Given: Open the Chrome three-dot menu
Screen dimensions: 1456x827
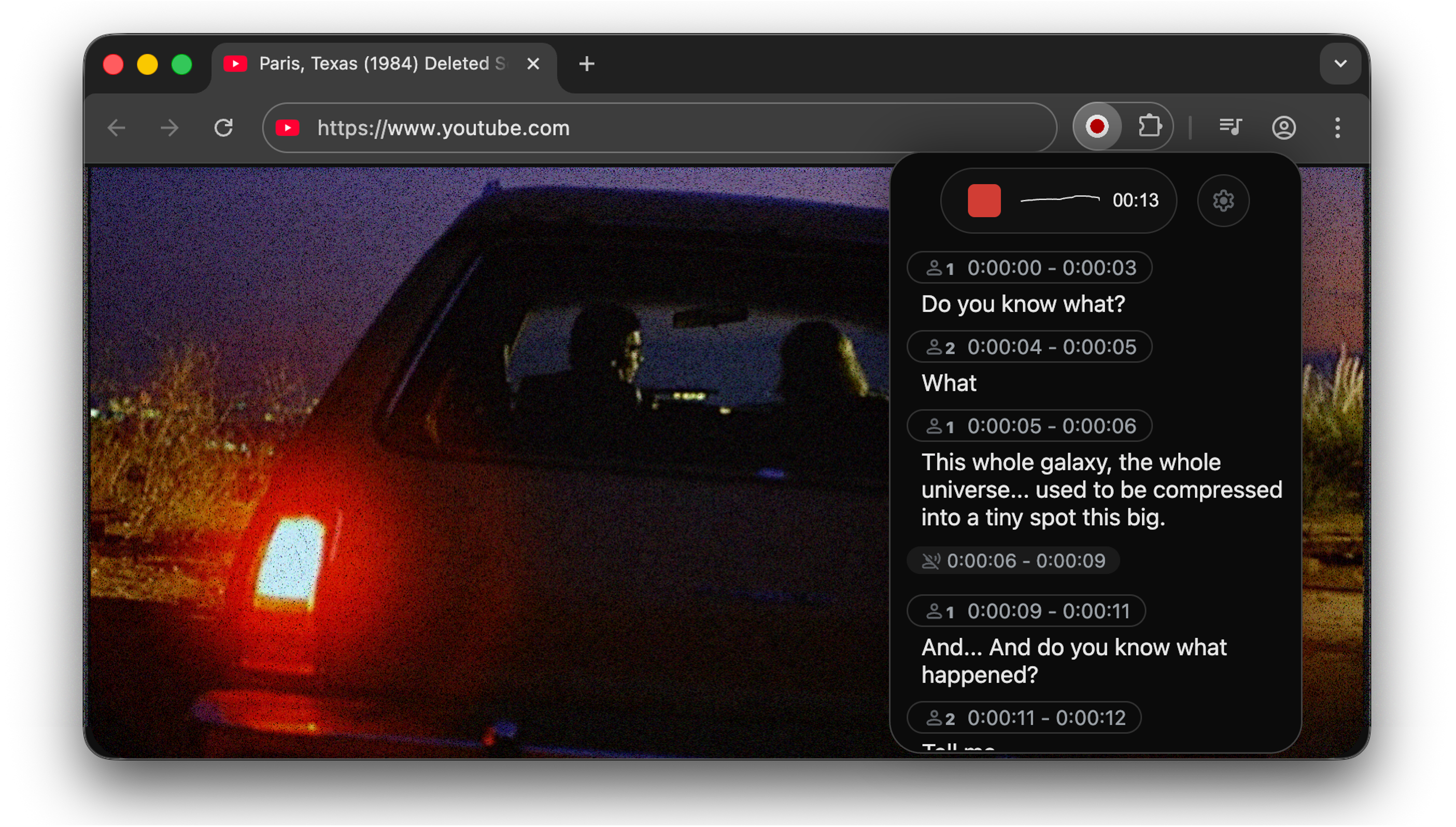Looking at the screenshot, I should (1337, 129).
